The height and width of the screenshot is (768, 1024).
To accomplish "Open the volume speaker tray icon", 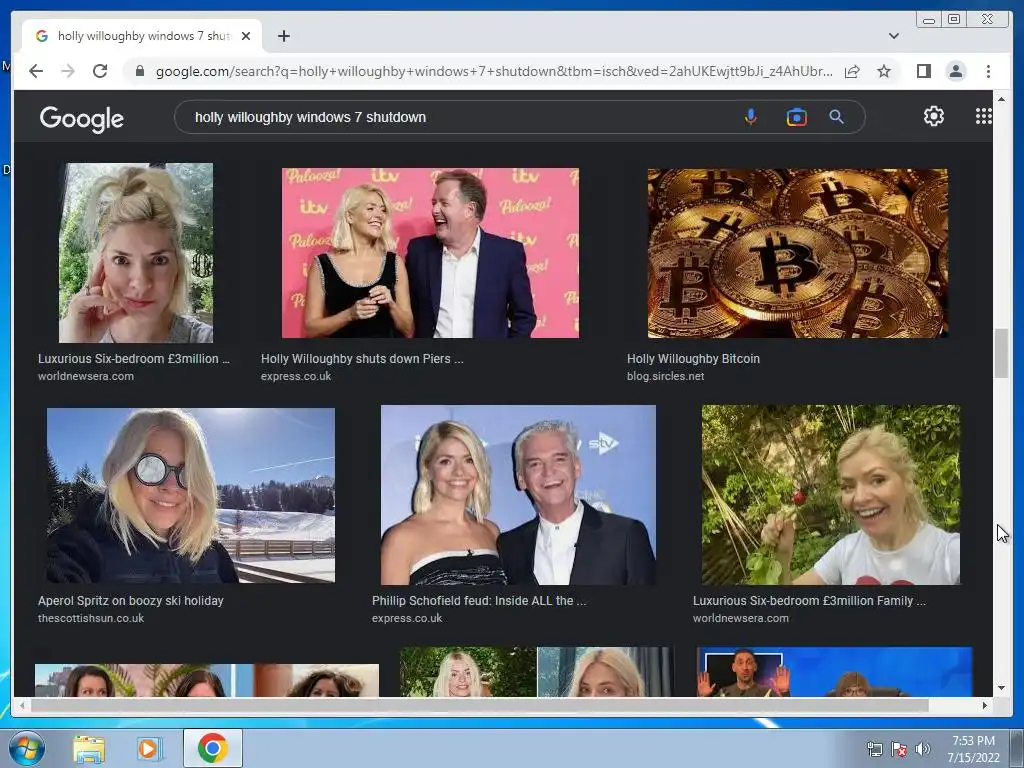I will point(923,750).
